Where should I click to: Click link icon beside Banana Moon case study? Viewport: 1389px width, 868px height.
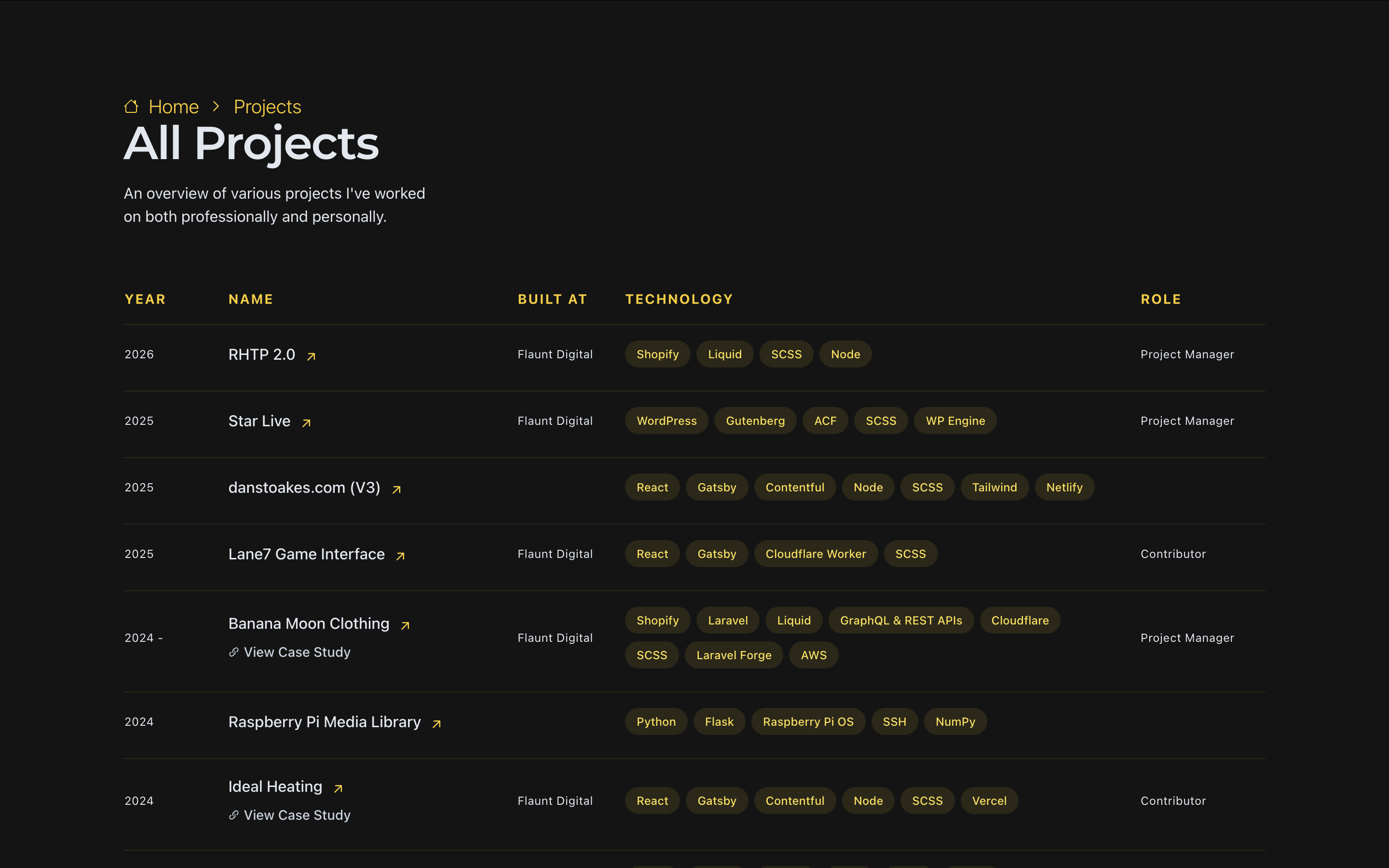pyautogui.click(x=233, y=652)
